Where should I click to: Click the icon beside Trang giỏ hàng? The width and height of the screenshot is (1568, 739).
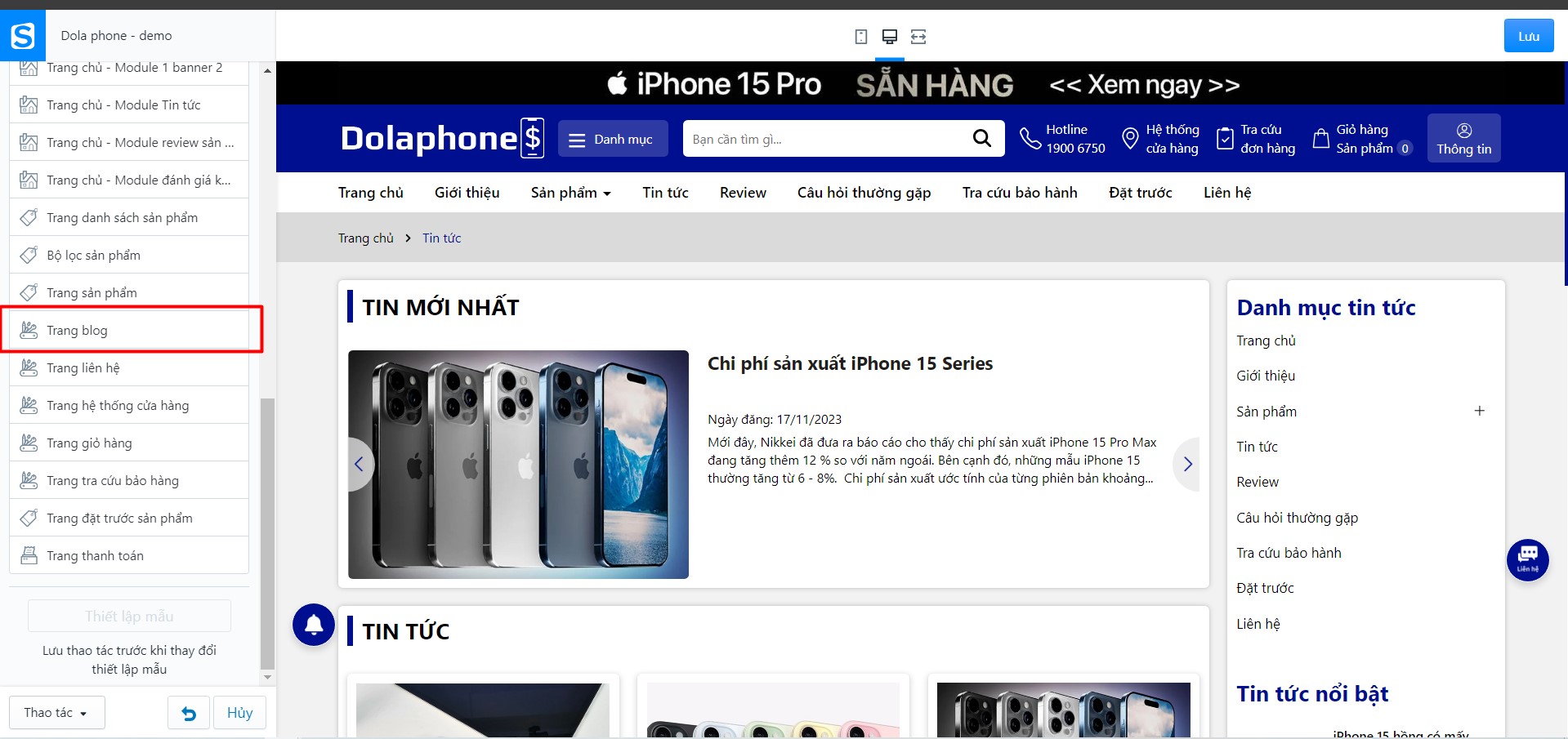click(x=29, y=443)
